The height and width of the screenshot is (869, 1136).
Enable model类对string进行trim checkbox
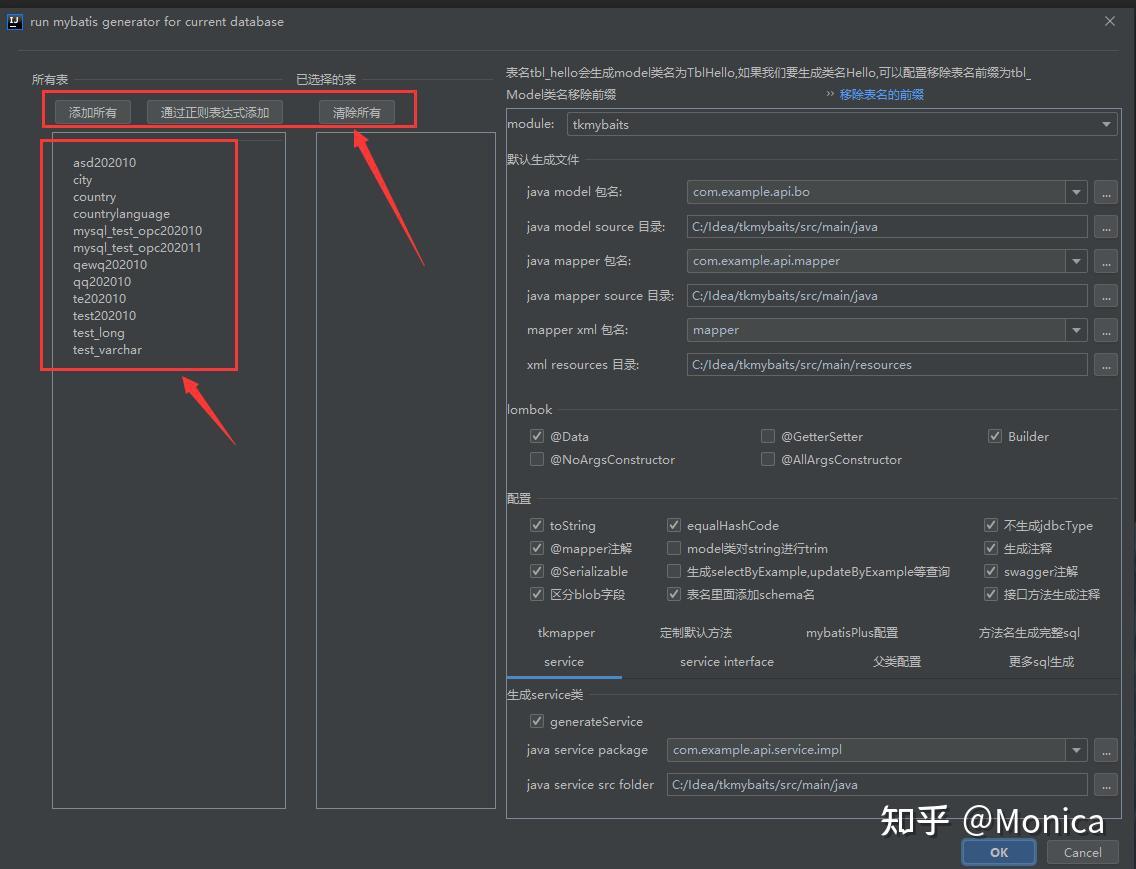[674, 549]
